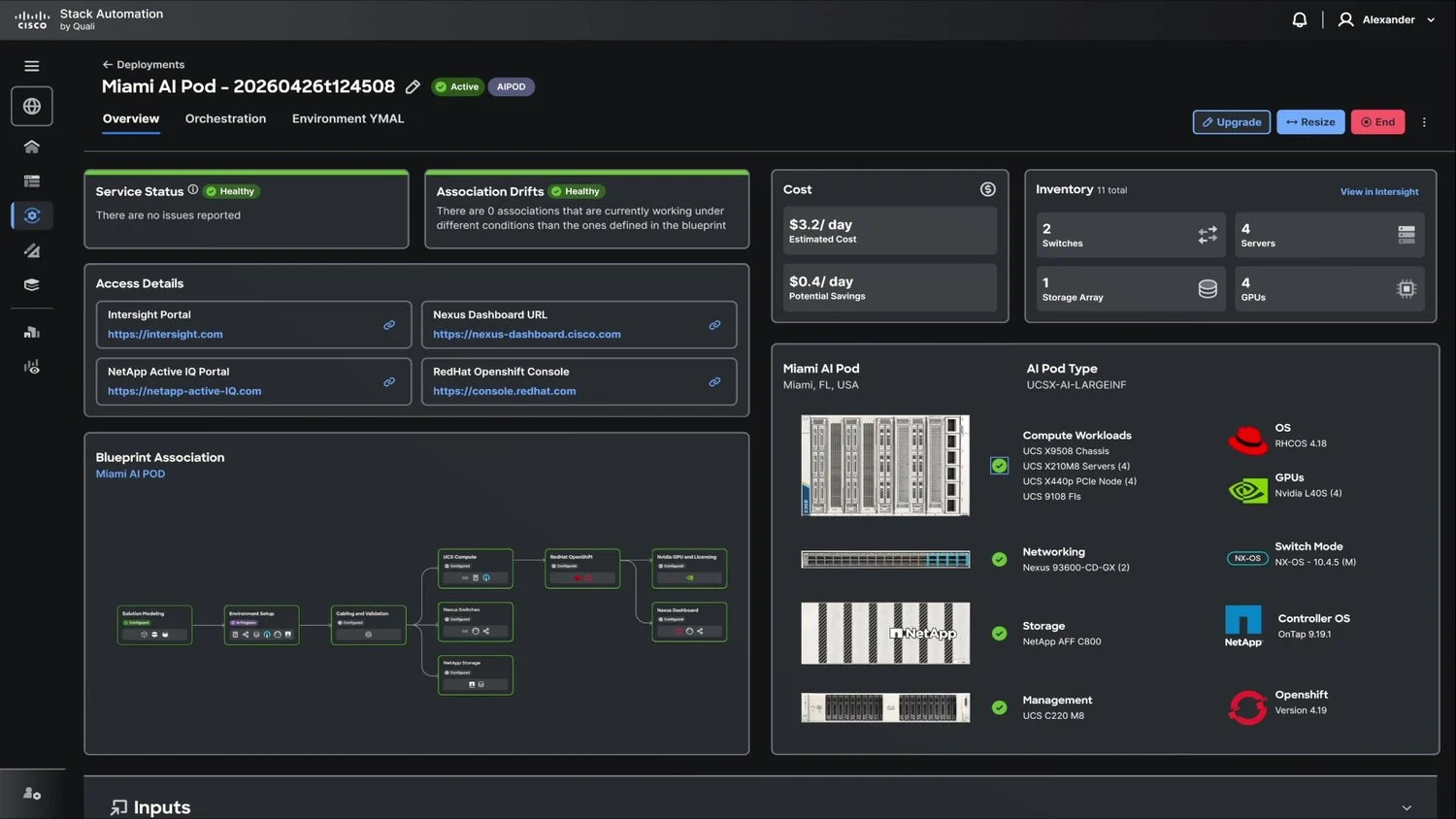The height and width of the screenshot is (819, 1456).
Task: Open the bar chart reports icon in sidebar
Action: [x=32, y=332]
